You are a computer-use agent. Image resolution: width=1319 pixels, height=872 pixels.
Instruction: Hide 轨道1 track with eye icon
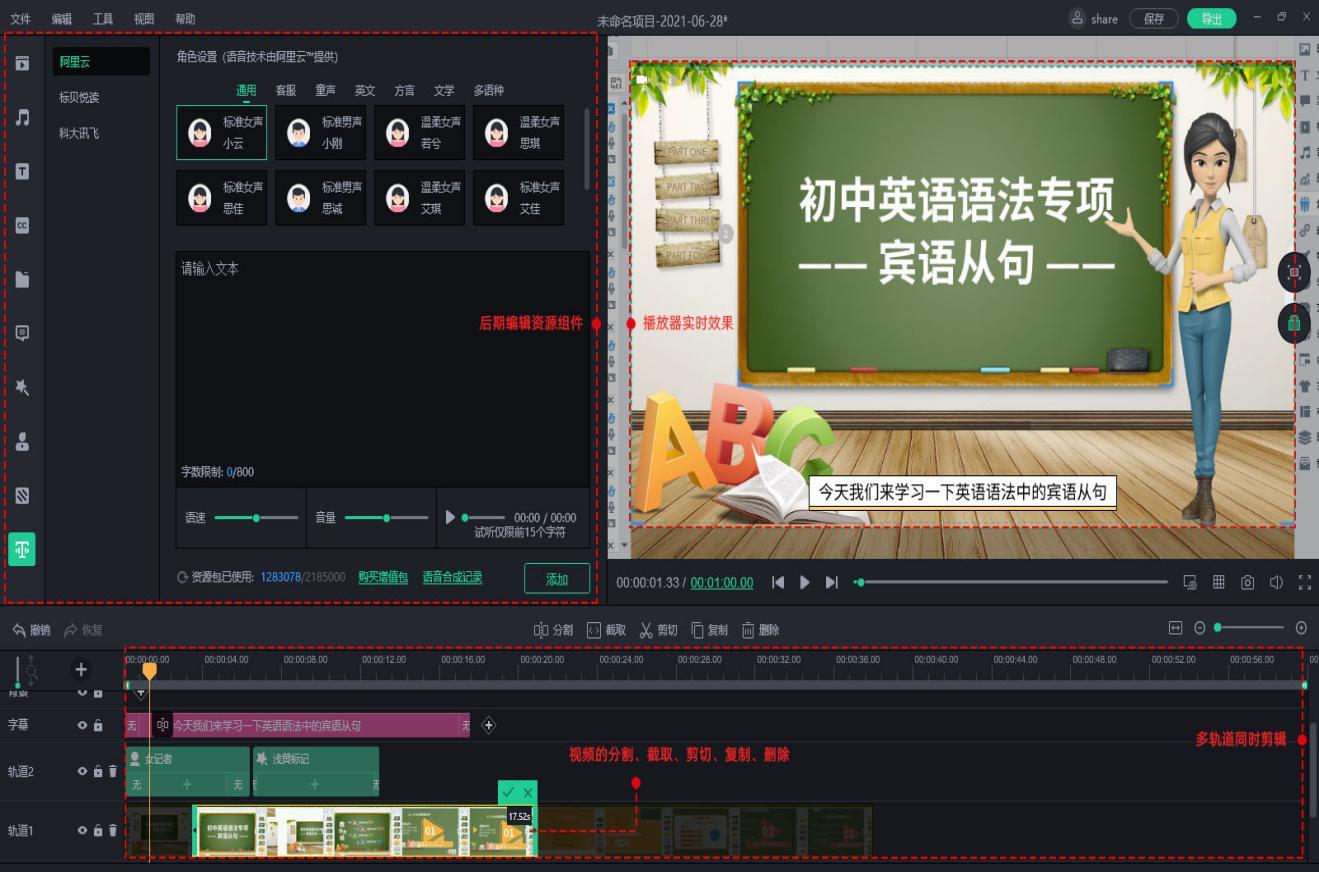pos(83,830)
